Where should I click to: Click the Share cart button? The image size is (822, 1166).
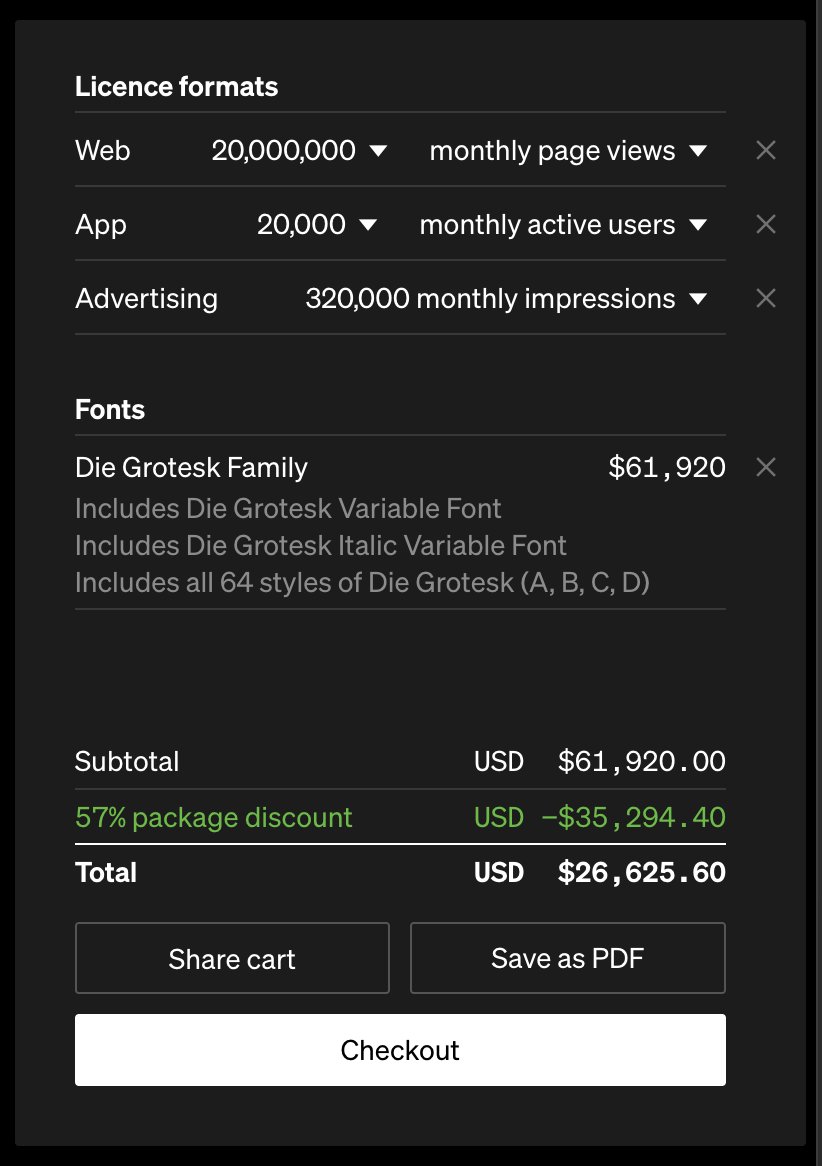(232, 958)
